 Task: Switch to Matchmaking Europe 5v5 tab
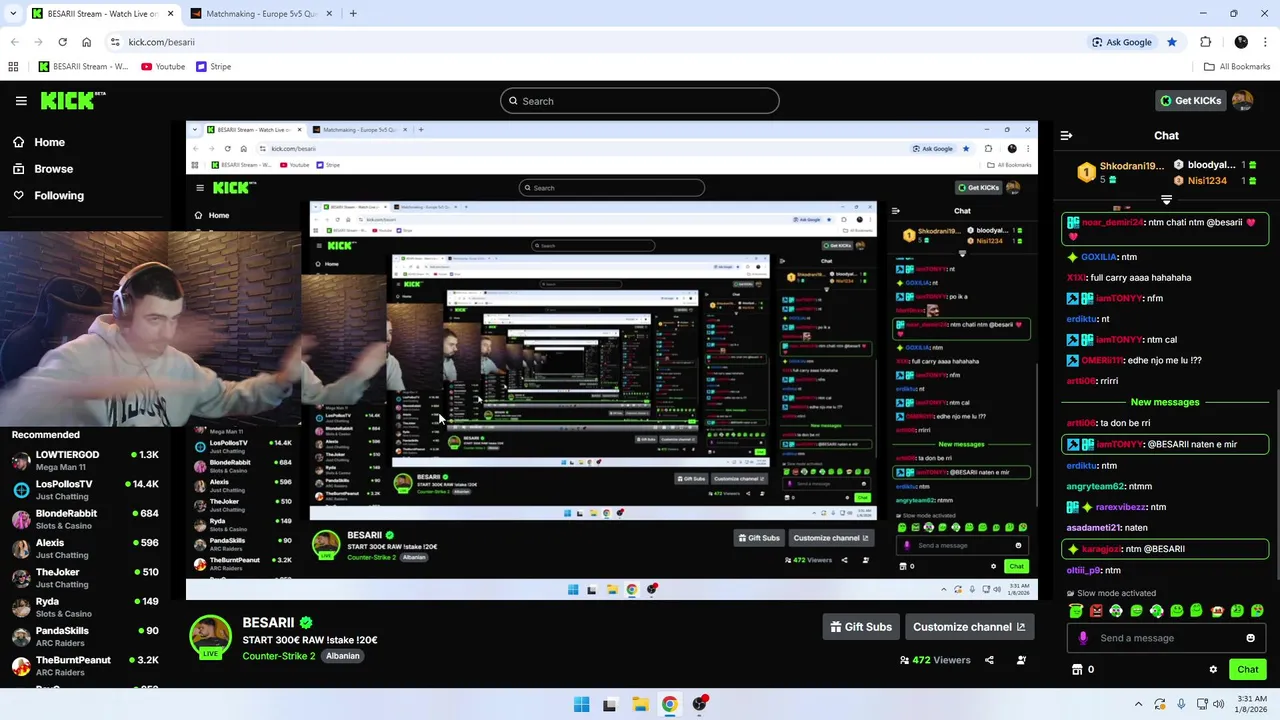tap(260, 14)
